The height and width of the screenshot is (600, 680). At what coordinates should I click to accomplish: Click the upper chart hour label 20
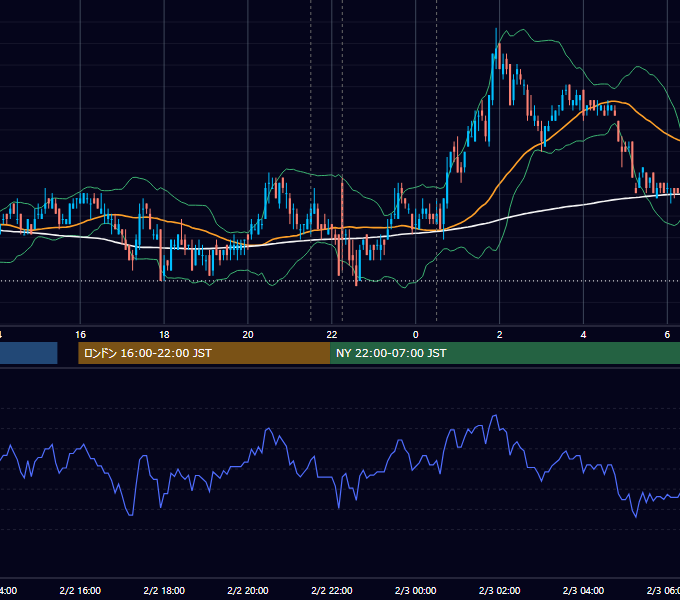pyautogui.click(x=248, y=335)
